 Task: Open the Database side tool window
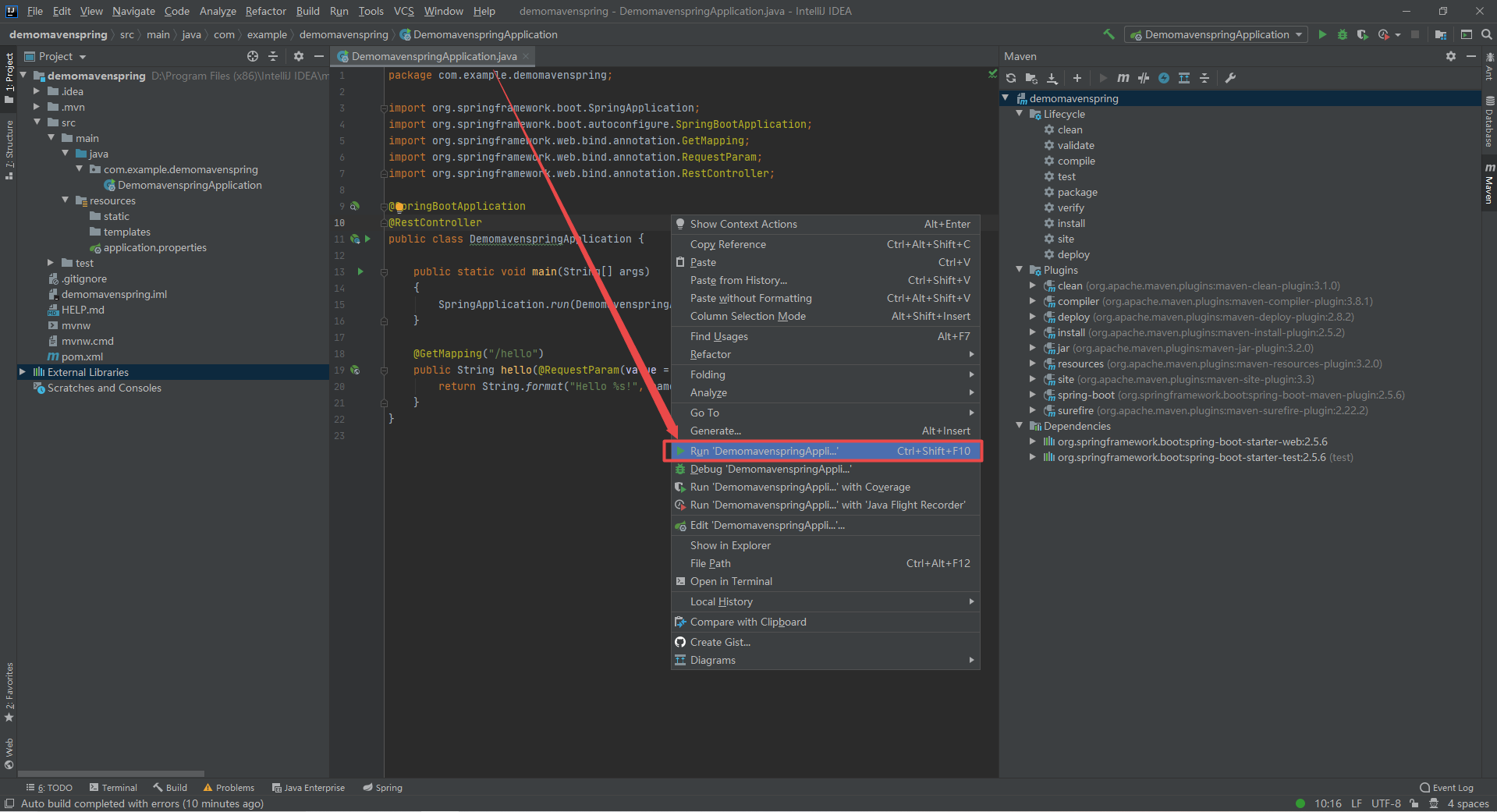point(1489,121)
